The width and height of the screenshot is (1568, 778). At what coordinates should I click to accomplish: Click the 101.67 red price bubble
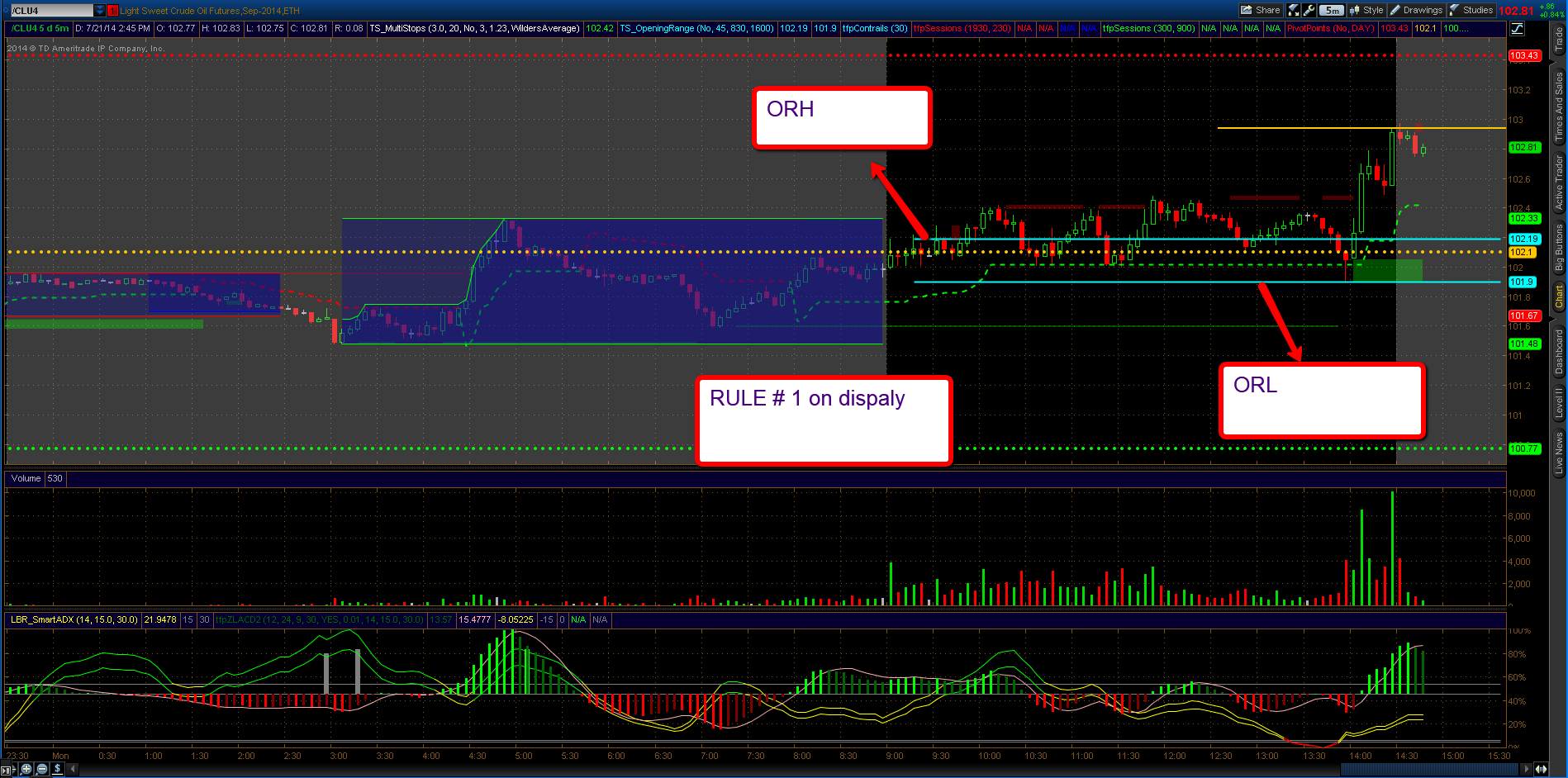[1524, 315]
